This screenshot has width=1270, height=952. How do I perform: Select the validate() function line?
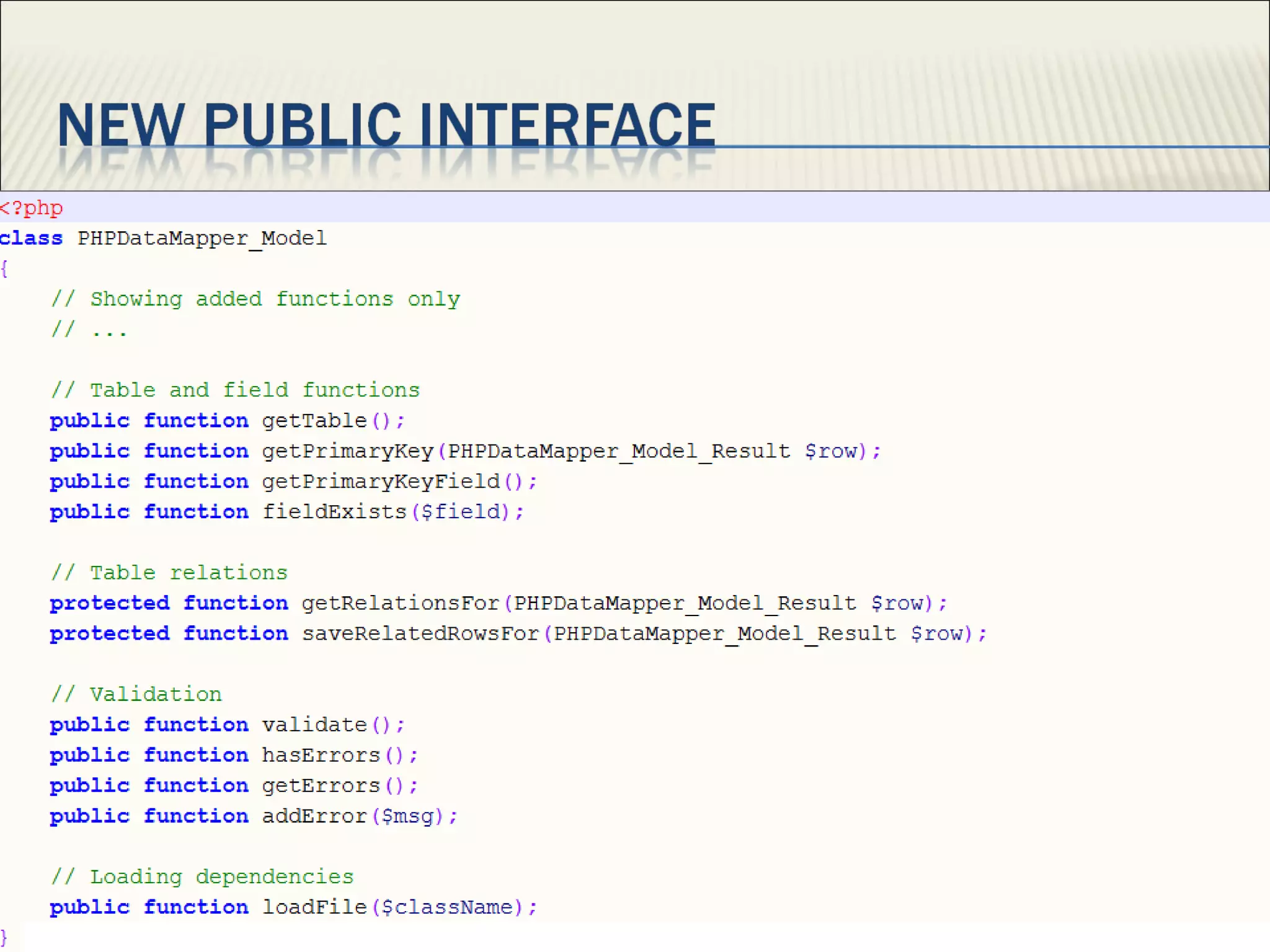[228, 725]
